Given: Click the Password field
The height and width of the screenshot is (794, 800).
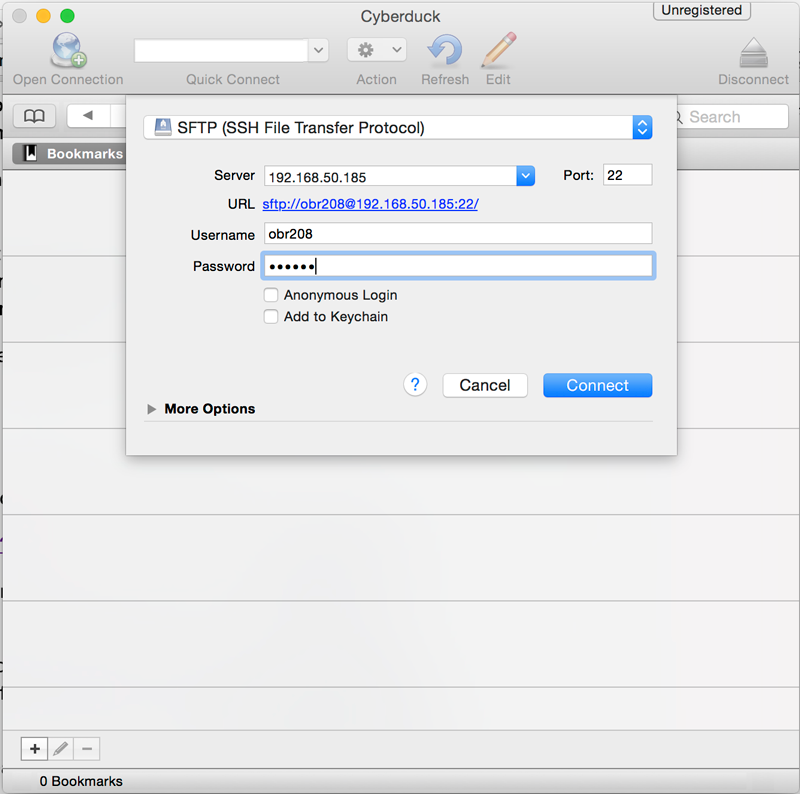Looking at the screenshot, I should (458, 266).
